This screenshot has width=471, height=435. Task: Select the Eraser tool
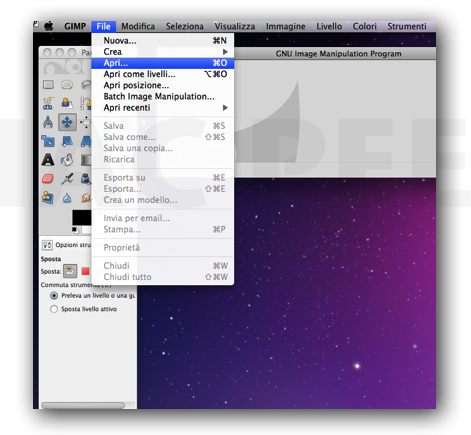pos(48,179)
